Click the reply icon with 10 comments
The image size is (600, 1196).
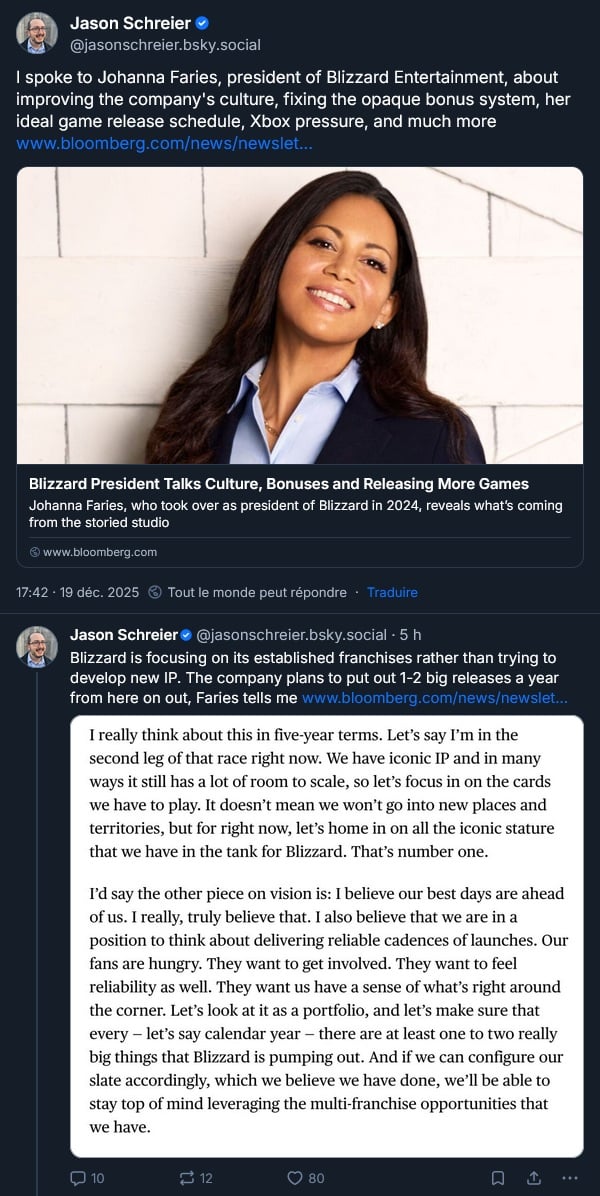tap(78, 1178)
